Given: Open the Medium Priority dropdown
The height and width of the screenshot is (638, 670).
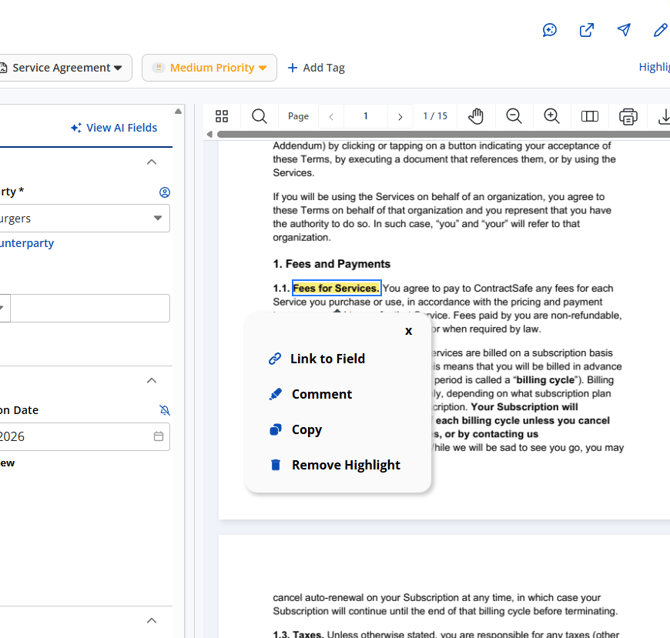Looking at the screenshot, I should point(209,68).
